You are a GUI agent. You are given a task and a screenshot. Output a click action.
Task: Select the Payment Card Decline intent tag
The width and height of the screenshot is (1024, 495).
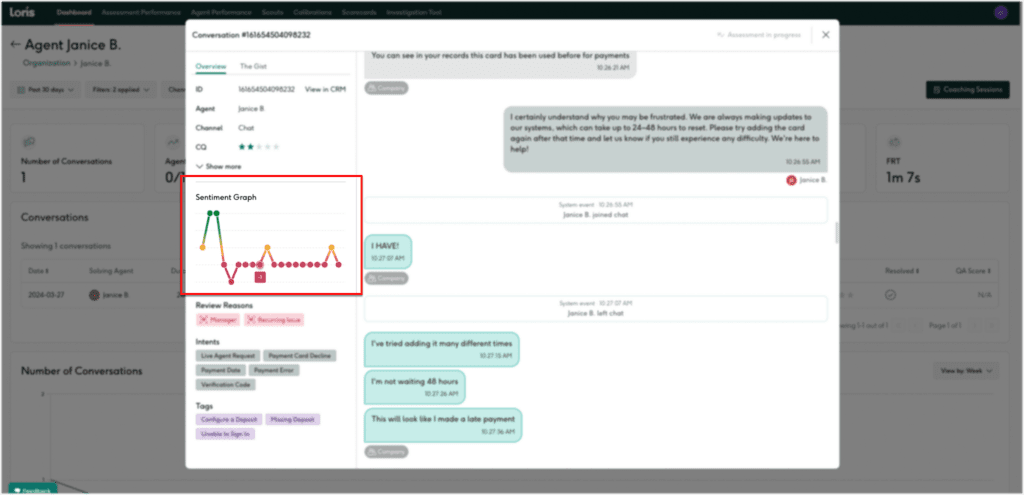[293, 355]
